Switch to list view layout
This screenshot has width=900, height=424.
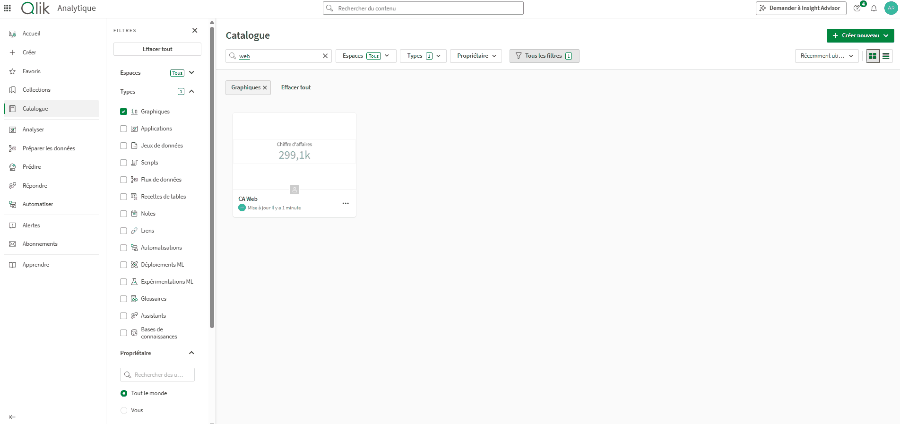click(885, 56)
